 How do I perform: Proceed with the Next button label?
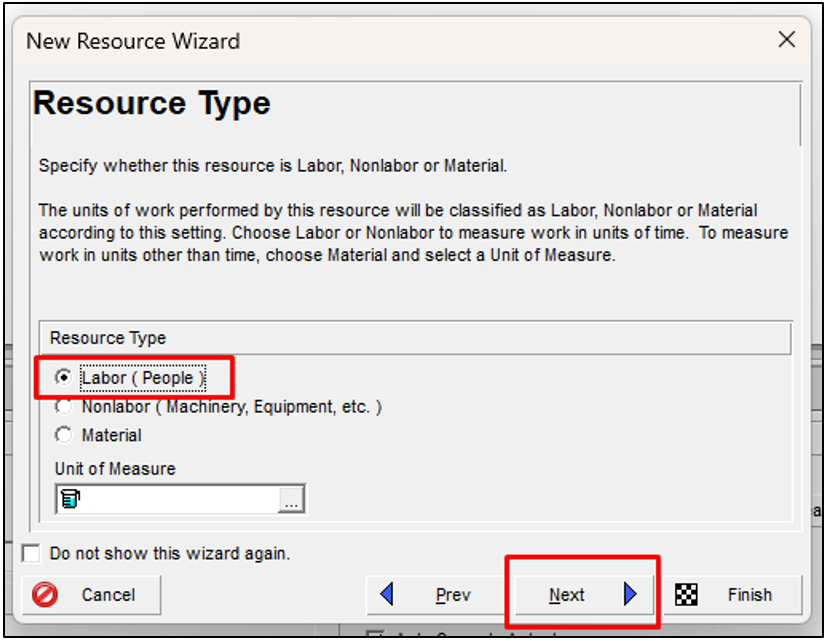pyautogui.click(x=566, y=595)
